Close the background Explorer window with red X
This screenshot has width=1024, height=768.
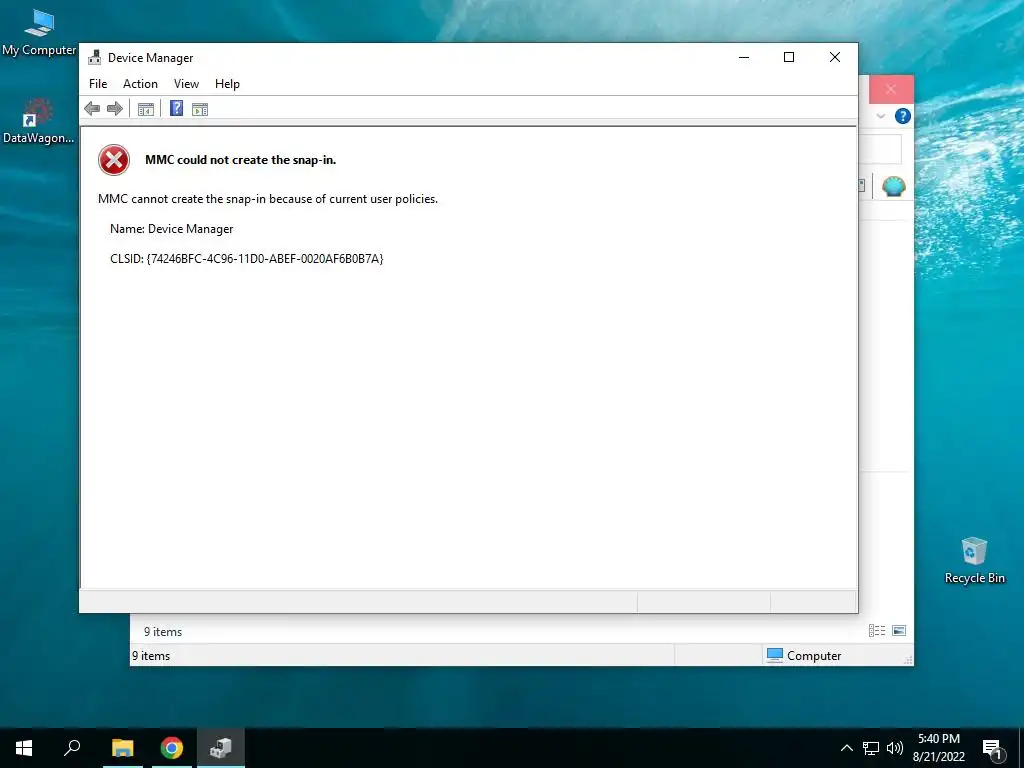pyautogui.click(x=891, y=89)
